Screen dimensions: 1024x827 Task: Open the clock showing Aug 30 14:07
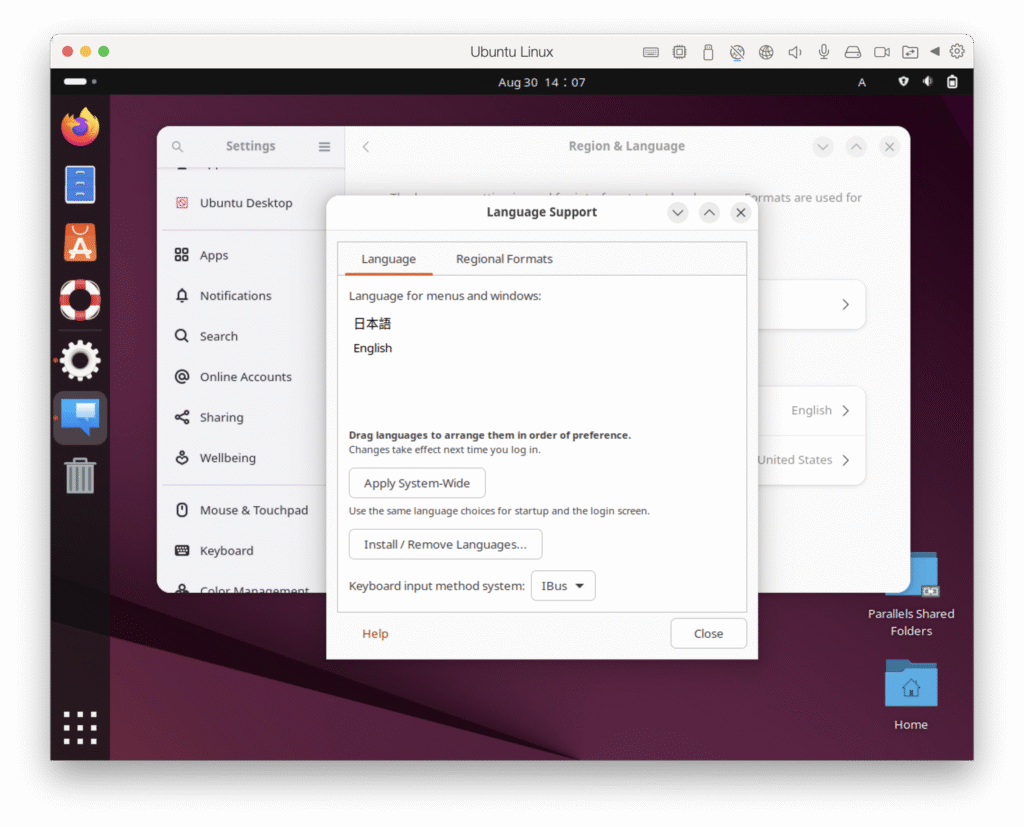pos(541,82)
